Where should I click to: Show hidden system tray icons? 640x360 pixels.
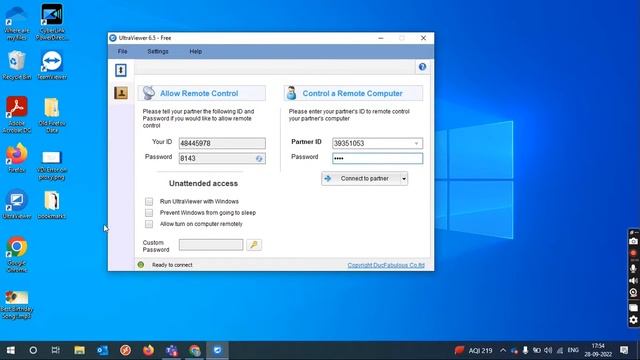point(503,350)
